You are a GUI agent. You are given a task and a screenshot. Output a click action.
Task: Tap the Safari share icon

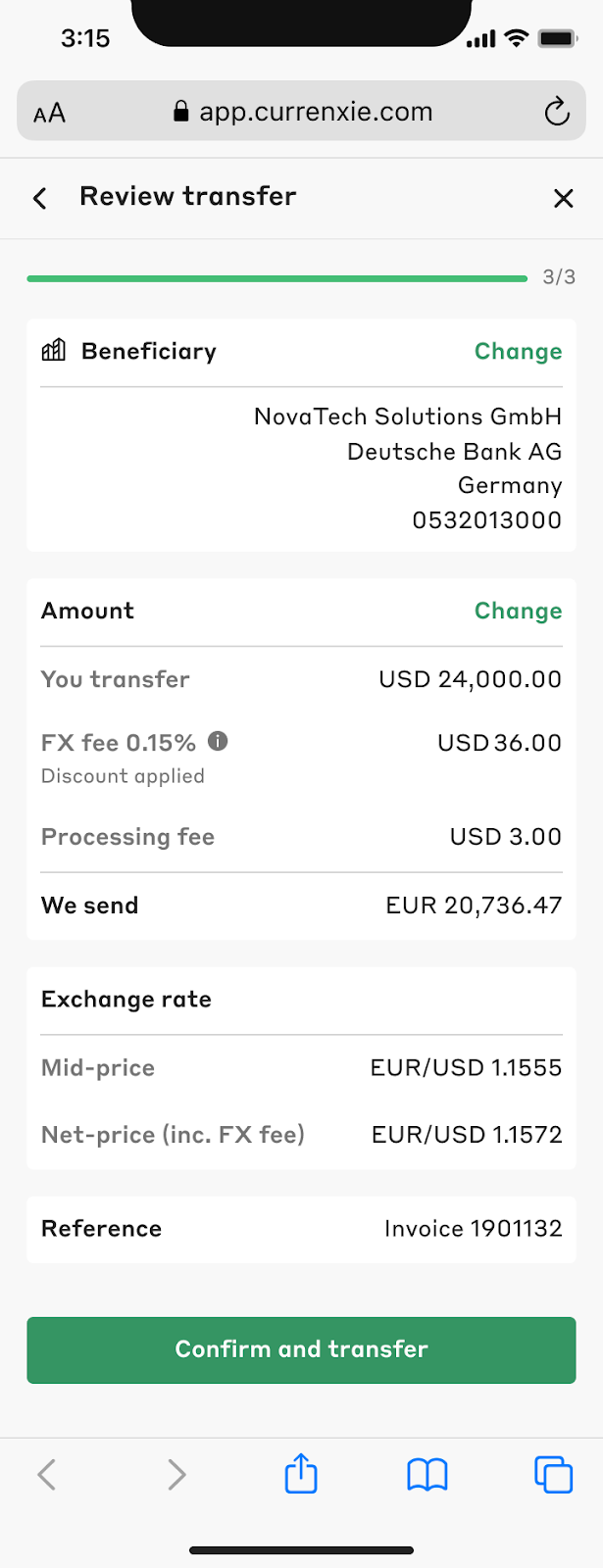point(301,1473)
